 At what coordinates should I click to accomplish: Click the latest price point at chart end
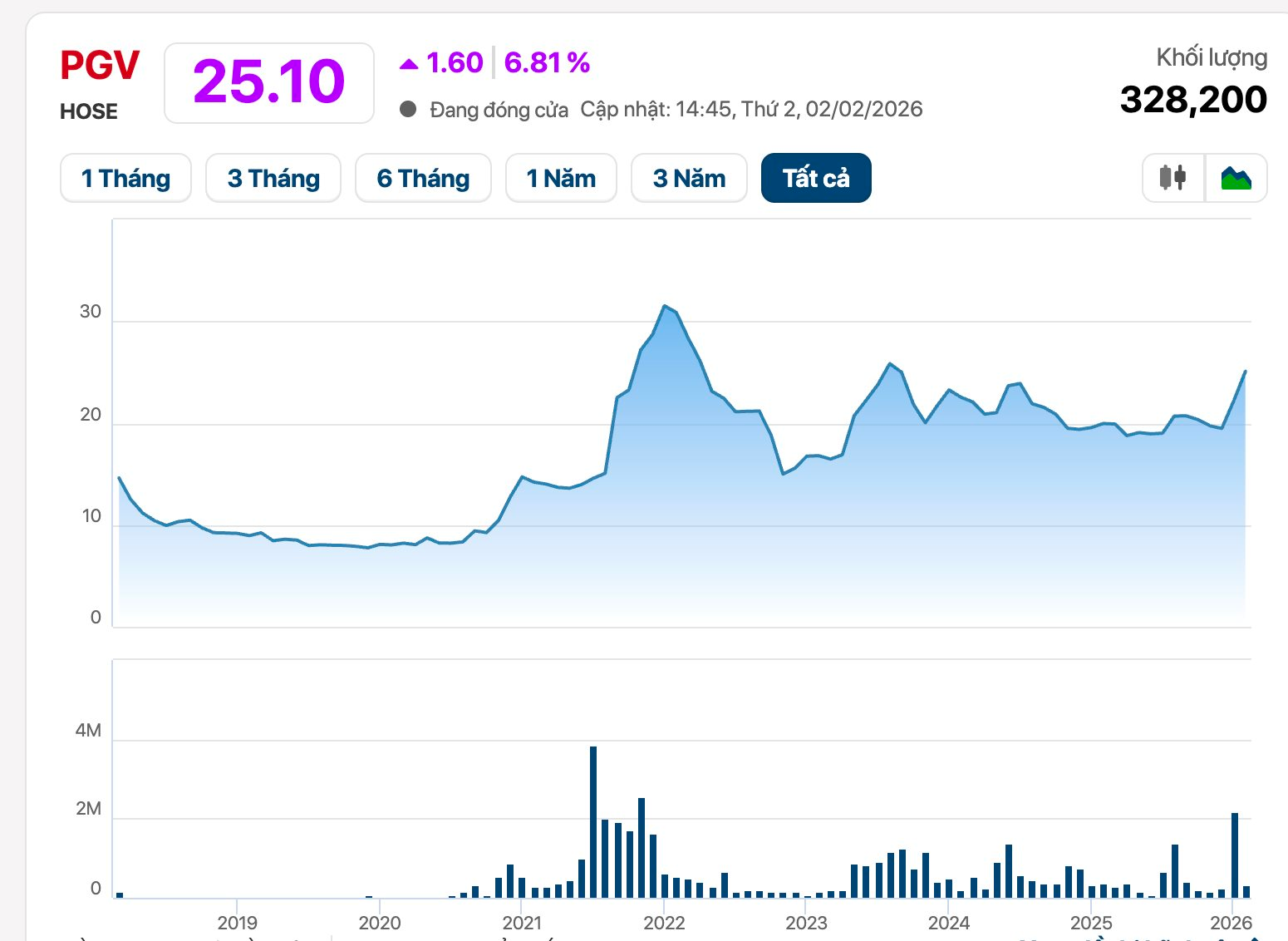[x=1245, y=372]
